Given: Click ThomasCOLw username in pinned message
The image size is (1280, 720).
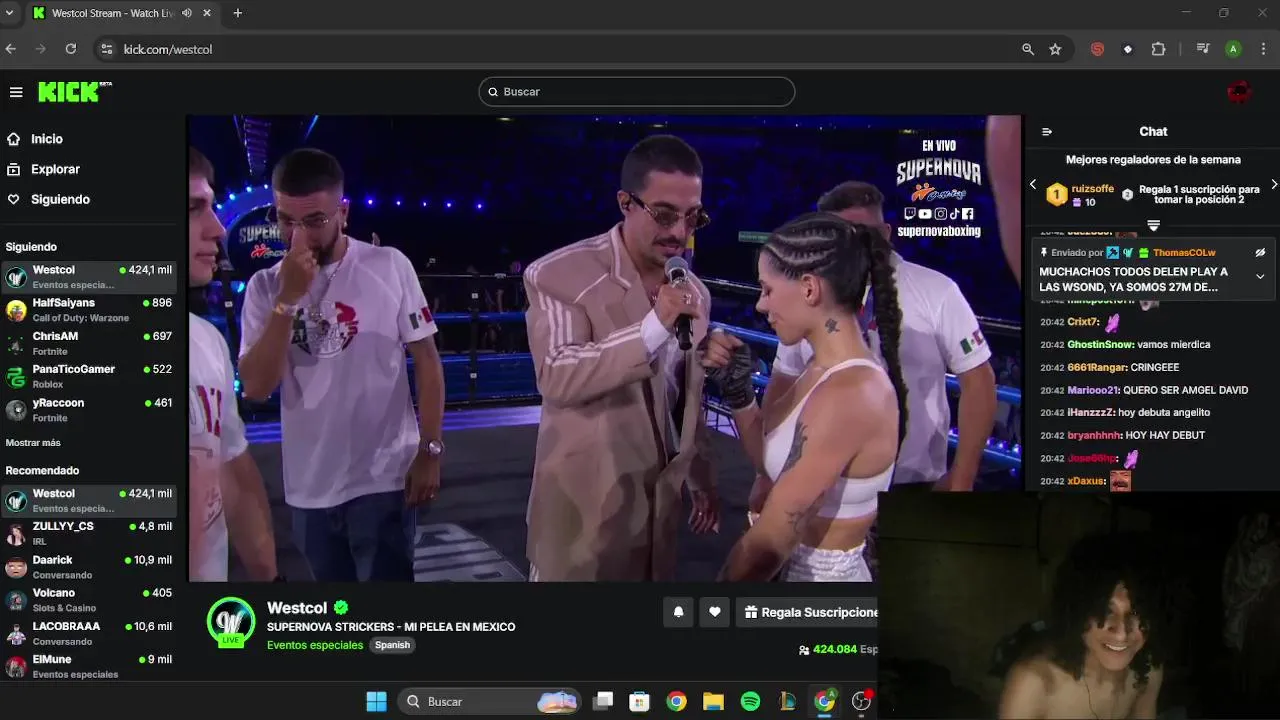Looking at the screenshot, I should (1184, 253).
